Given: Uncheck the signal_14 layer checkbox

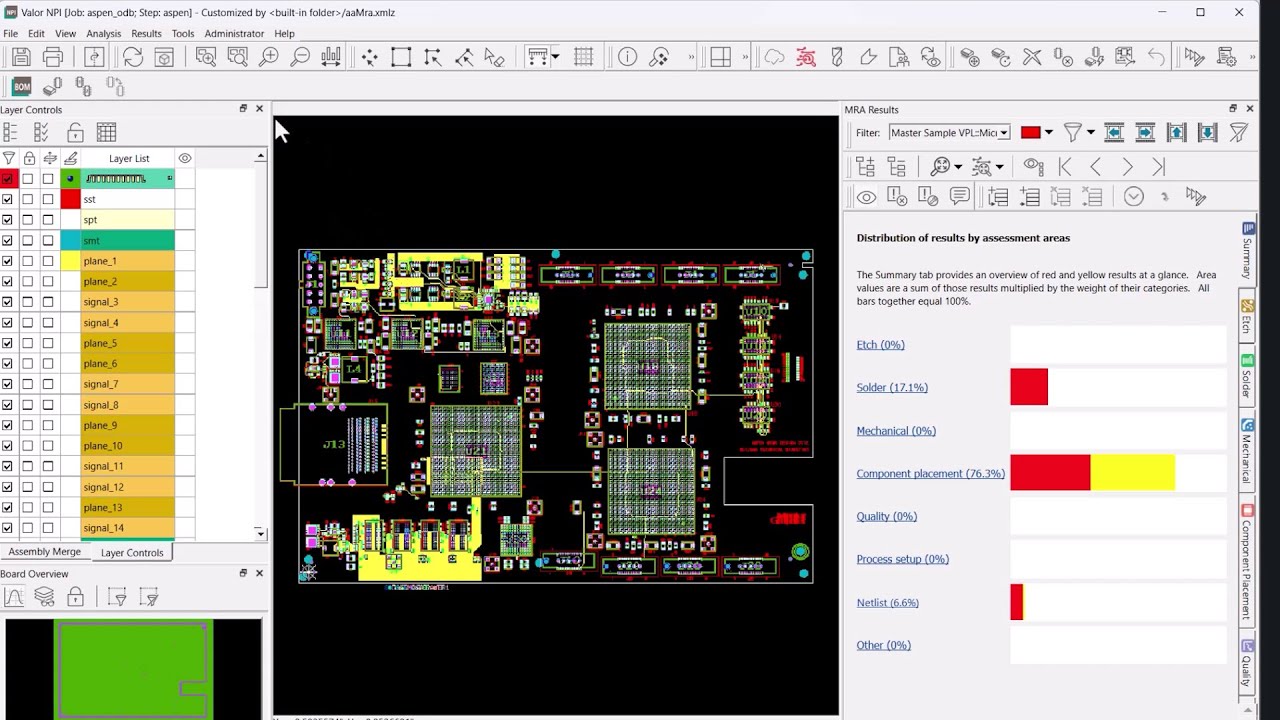Looking at the screenshot, I should pos(7,528).
